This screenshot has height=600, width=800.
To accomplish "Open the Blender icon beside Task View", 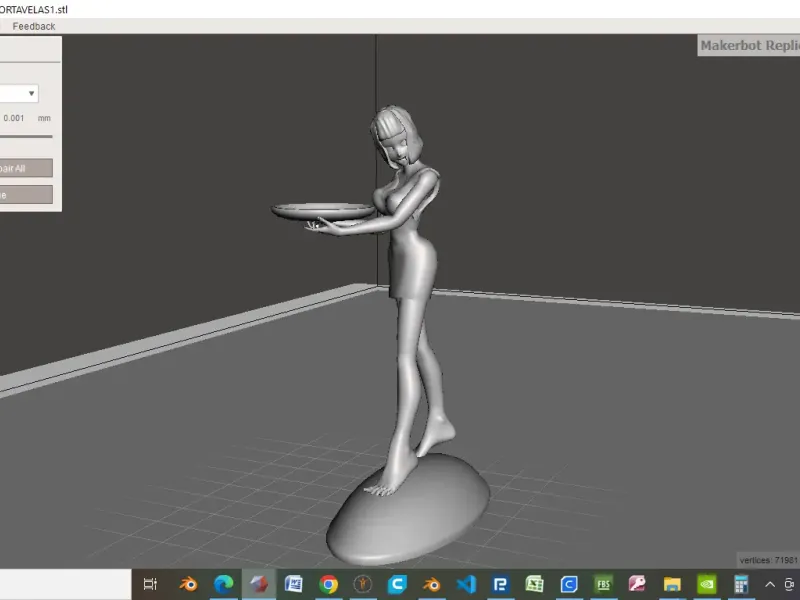I will point(188,584).
